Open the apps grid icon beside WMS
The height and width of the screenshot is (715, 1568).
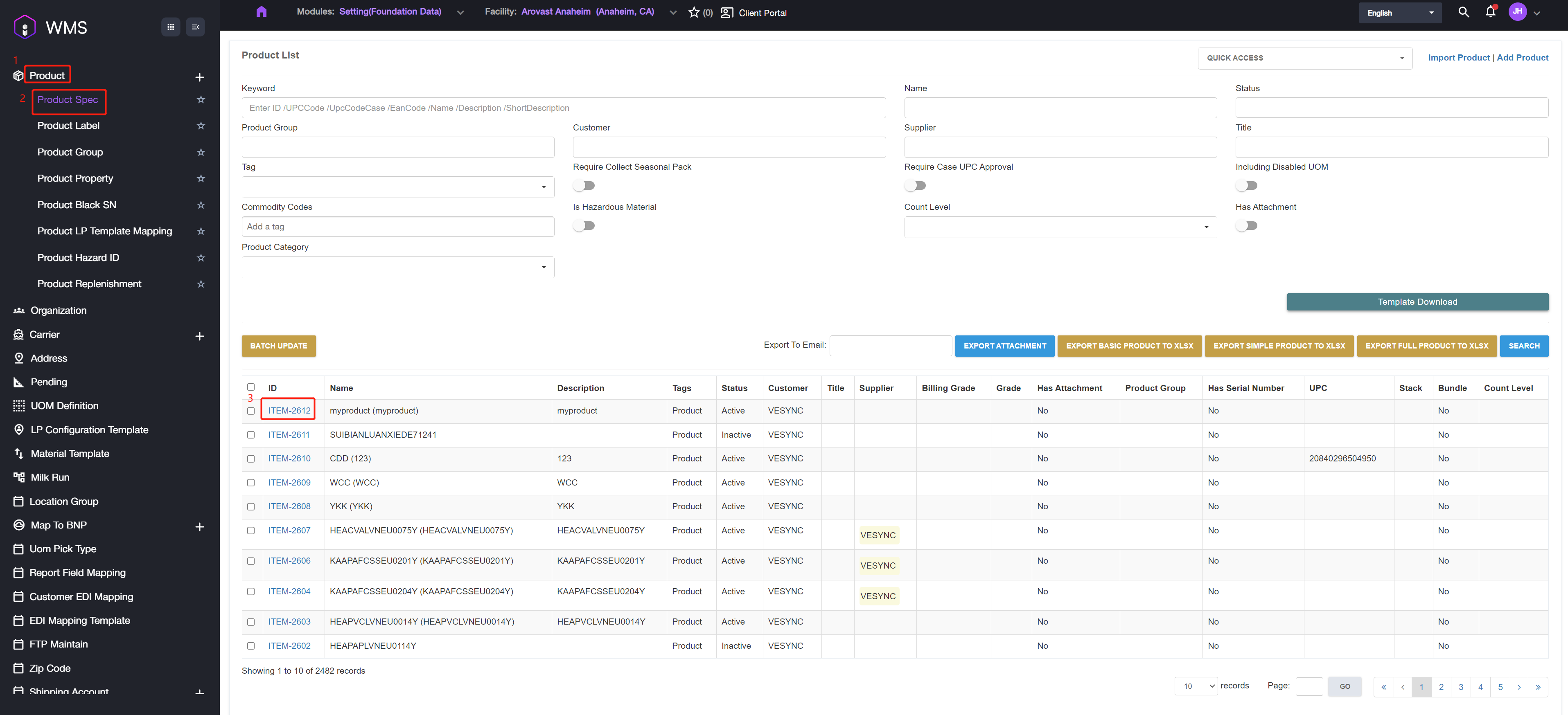pos(170,27)
